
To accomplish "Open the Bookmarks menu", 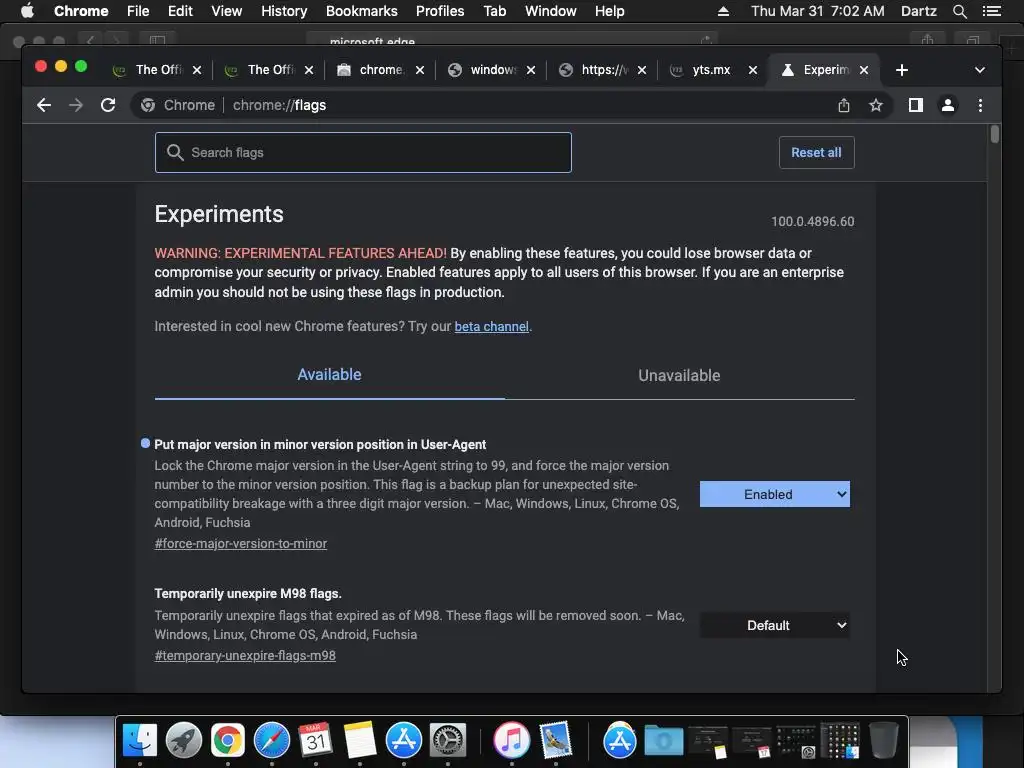I will [x=361, y=11].
